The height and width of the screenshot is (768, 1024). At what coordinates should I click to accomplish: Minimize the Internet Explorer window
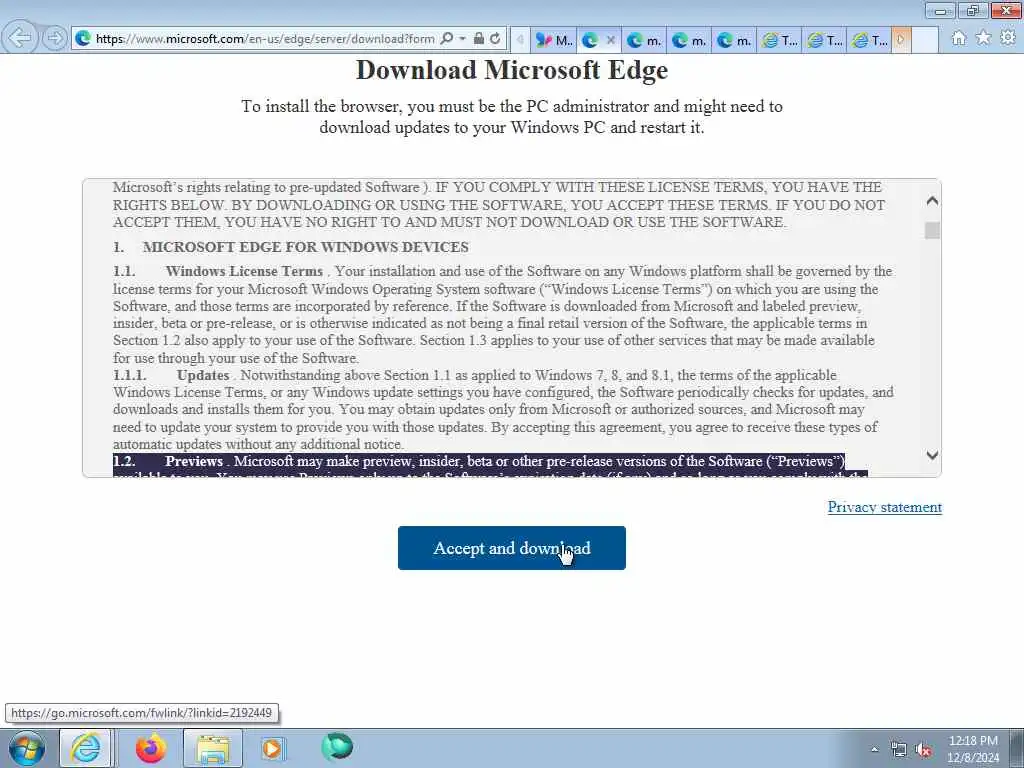(941, 10)
